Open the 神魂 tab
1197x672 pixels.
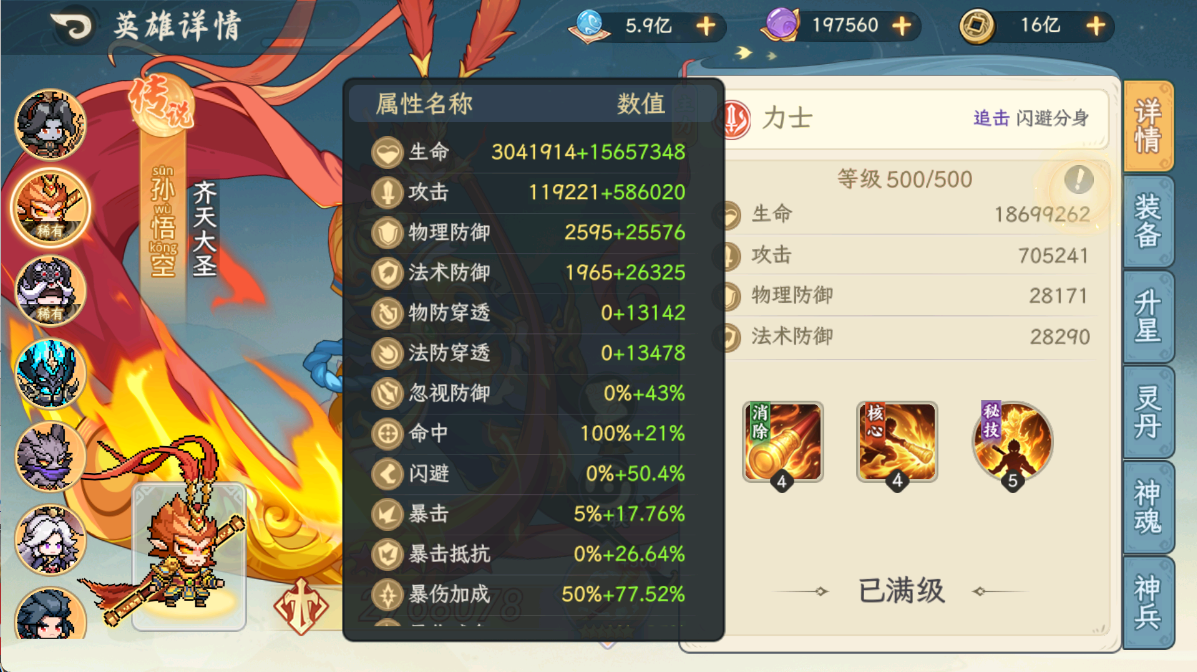[x=1147, y=507]
